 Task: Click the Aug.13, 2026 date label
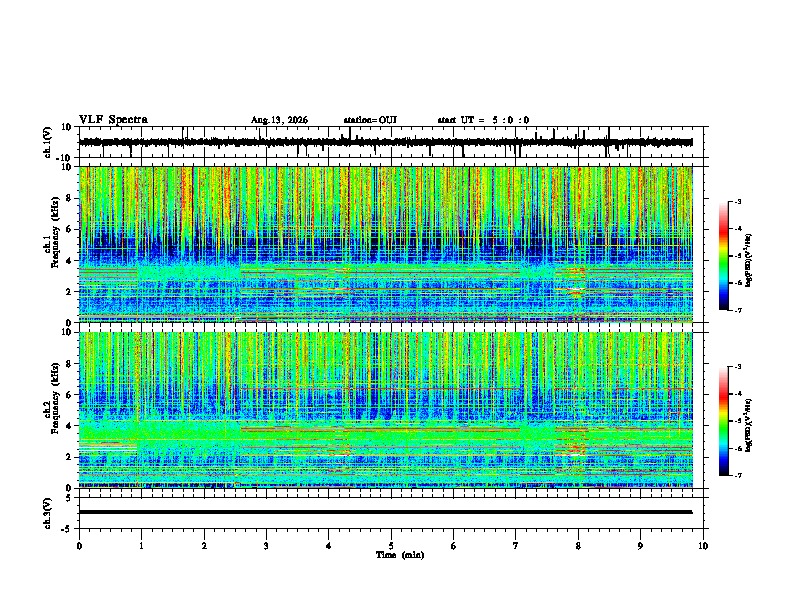(279, 120)
